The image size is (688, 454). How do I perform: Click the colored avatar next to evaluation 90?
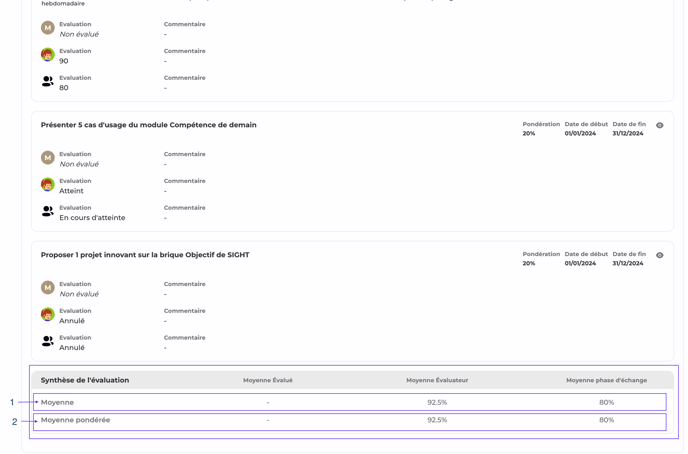click(47, 55)
